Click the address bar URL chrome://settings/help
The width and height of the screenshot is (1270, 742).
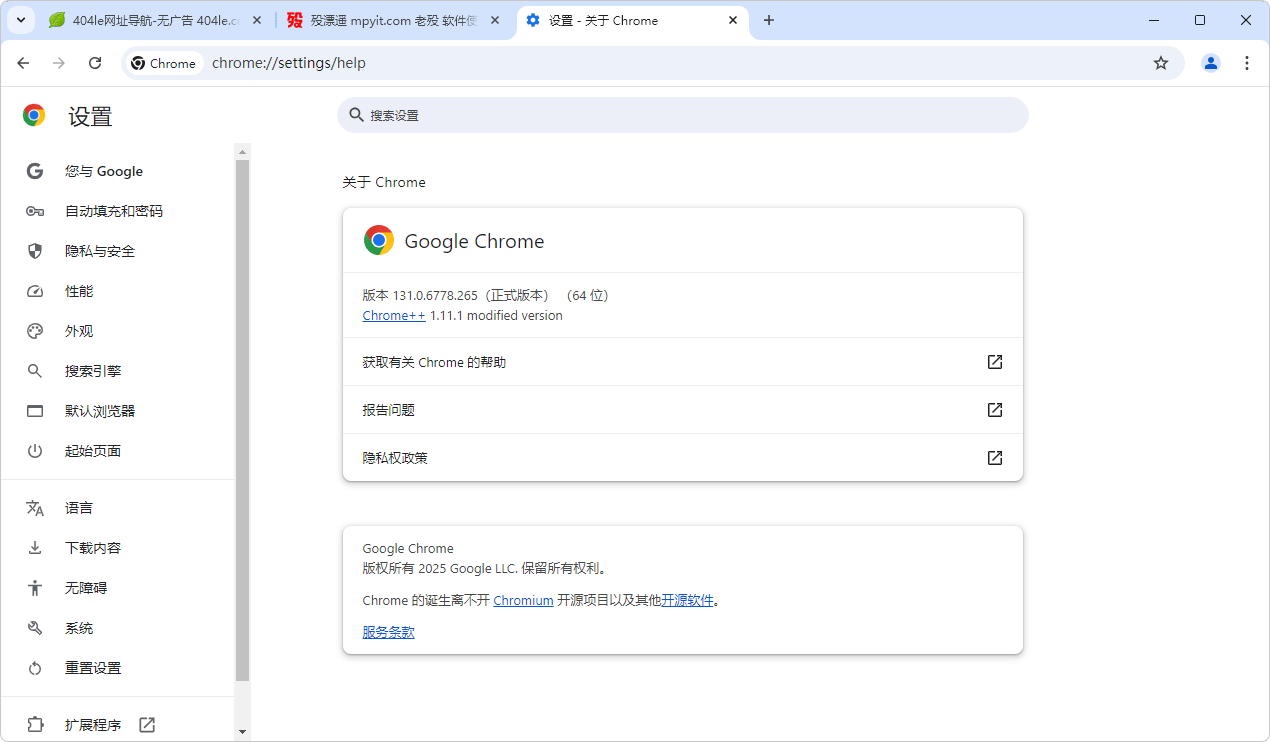pyautogui.click(x=289, y=63)
